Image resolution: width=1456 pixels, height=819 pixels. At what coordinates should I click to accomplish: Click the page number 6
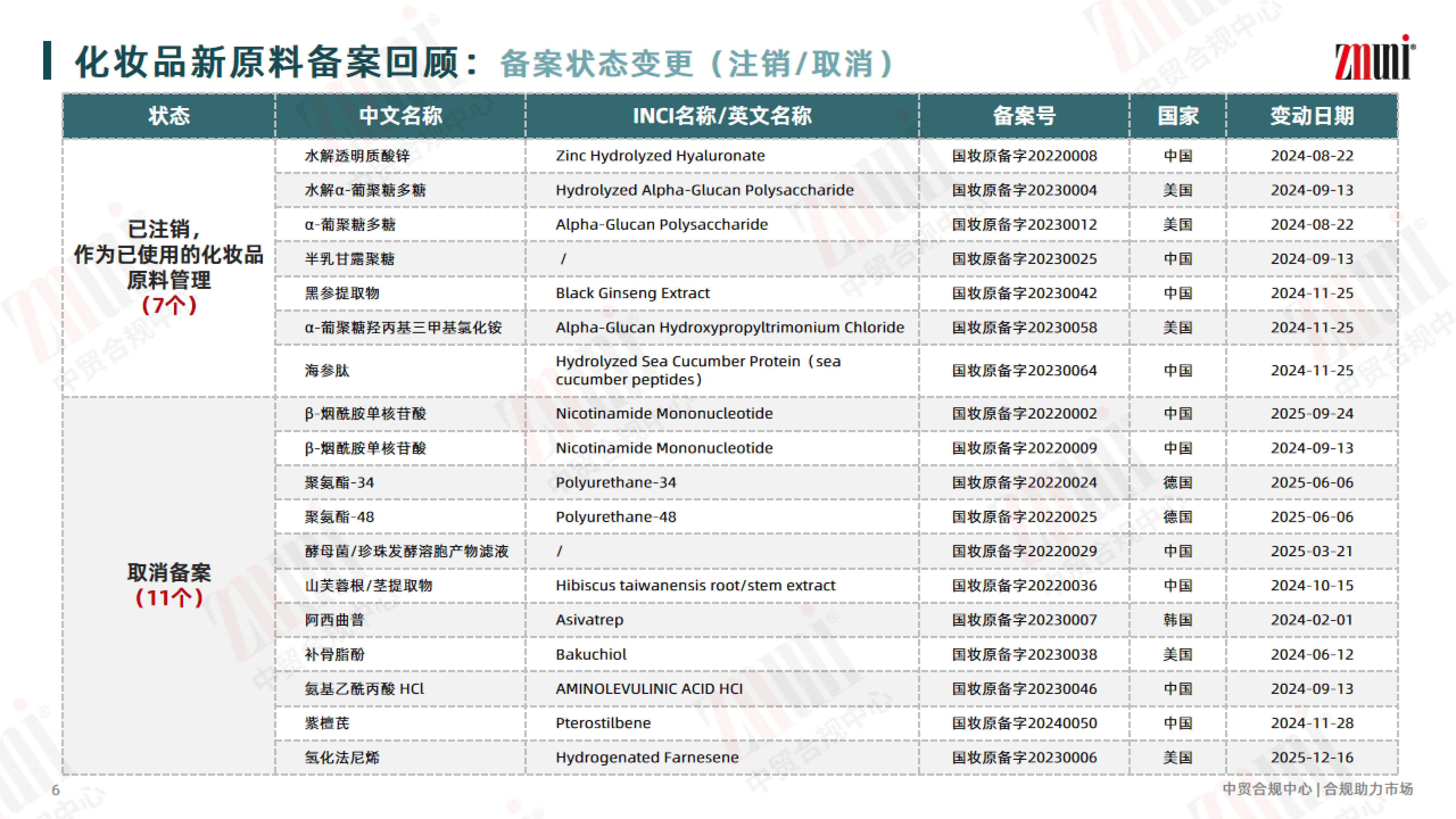(x=55, y=790)
